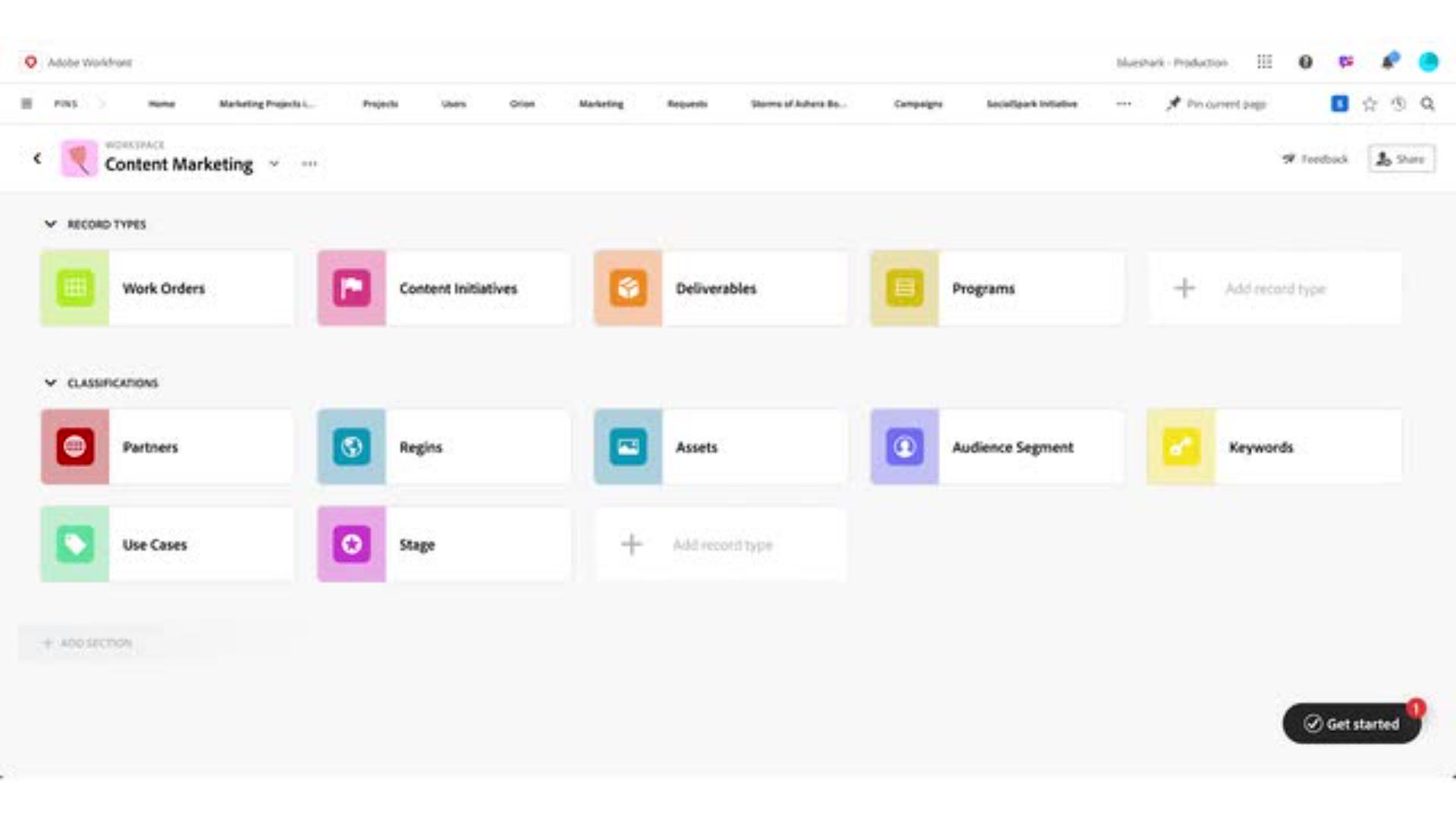Click the help question-mark icon
This screenshot has height=819, width=1456.
pyautogui.click(x=1305, y=61)
